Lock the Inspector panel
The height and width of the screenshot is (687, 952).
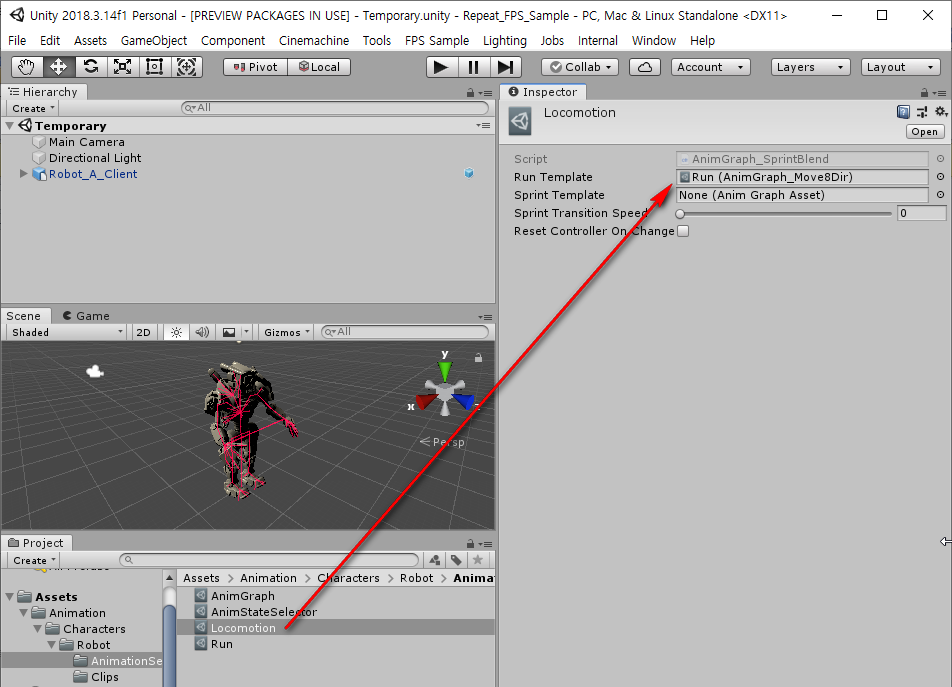924,93
